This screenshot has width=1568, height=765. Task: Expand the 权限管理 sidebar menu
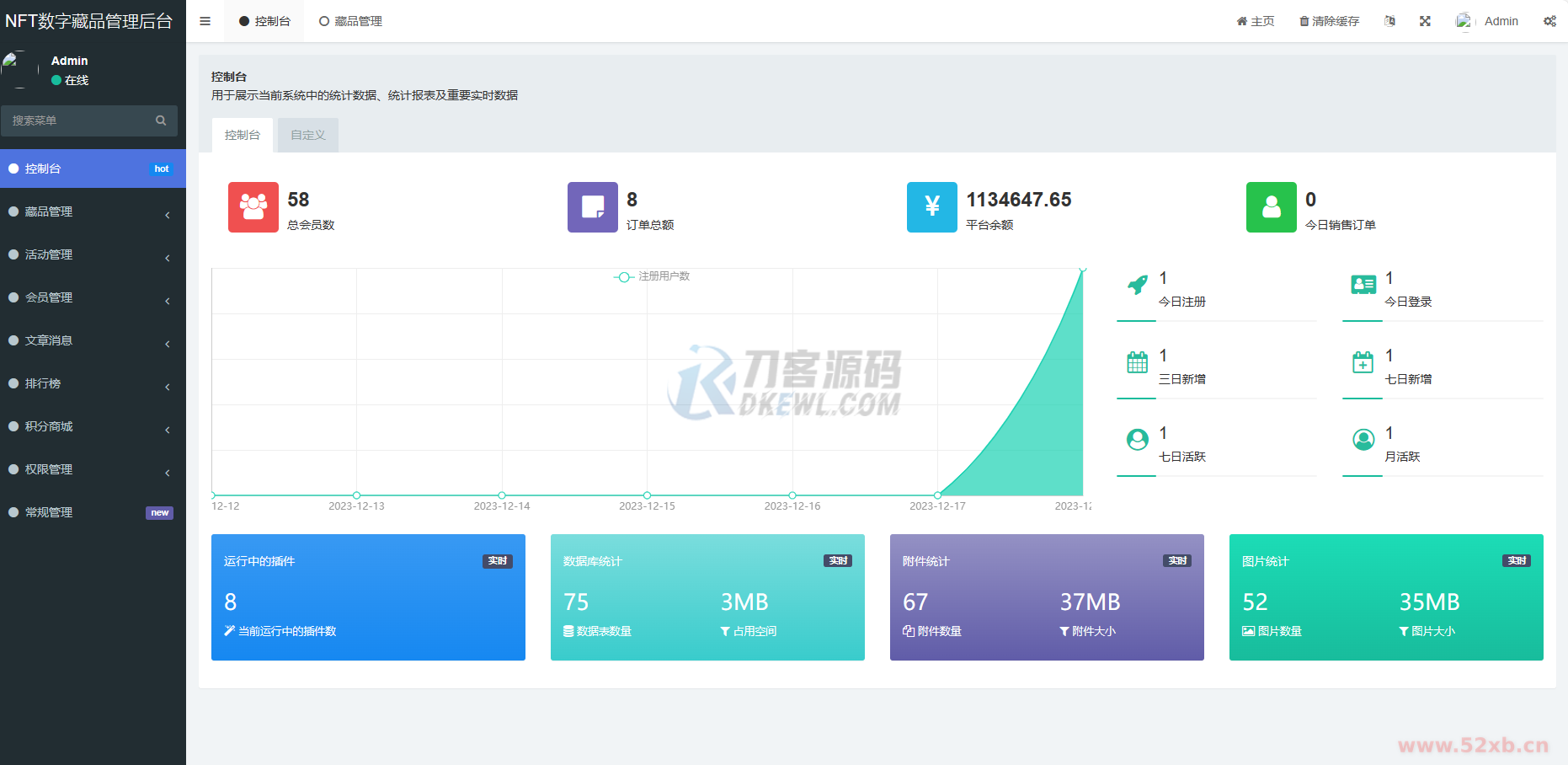tap(93, 469)
